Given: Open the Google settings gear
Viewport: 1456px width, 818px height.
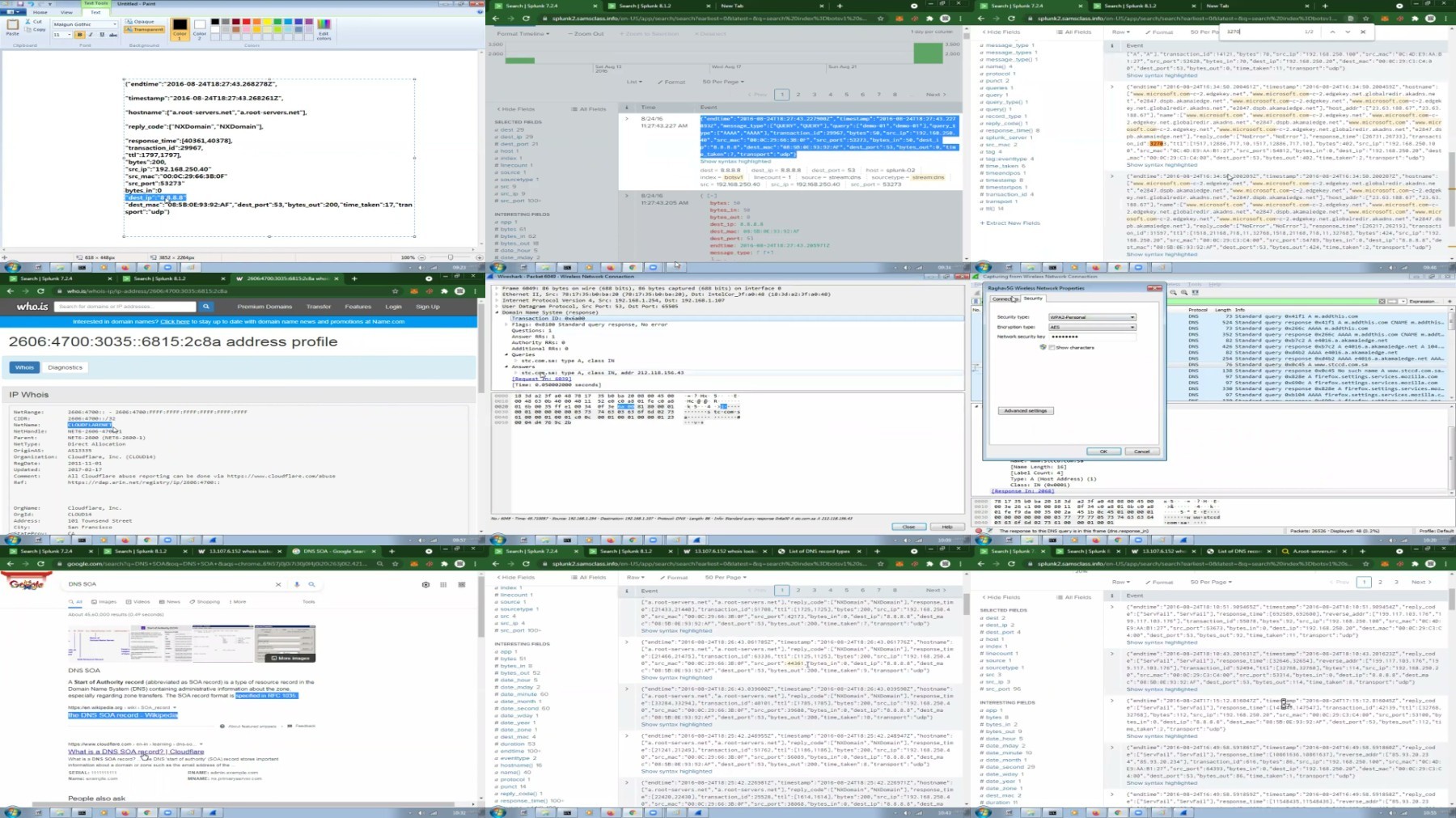Looking at the screenshot, I should 425,584.
